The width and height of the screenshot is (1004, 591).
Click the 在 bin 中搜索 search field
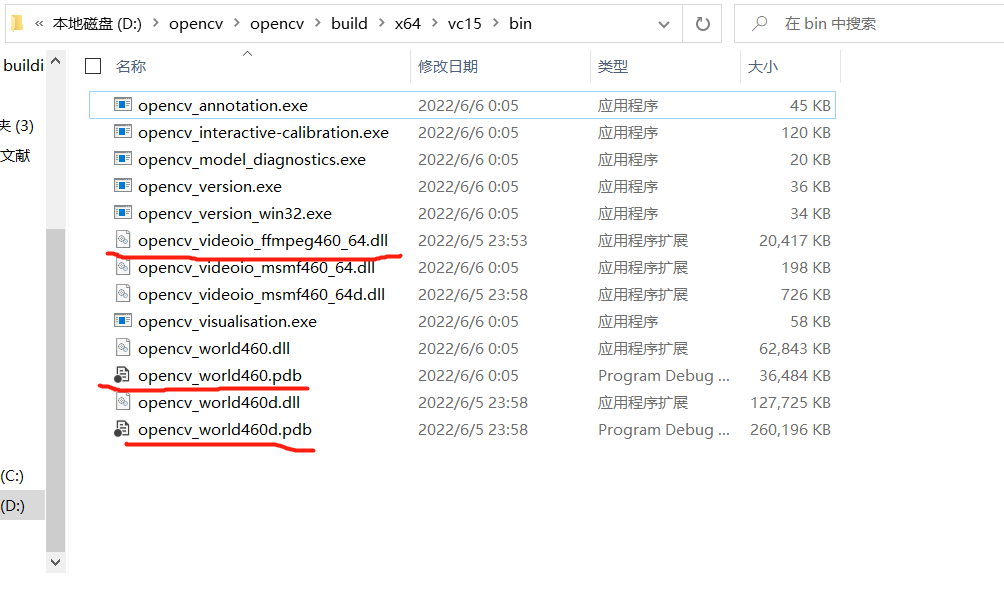tap(868, 24)
